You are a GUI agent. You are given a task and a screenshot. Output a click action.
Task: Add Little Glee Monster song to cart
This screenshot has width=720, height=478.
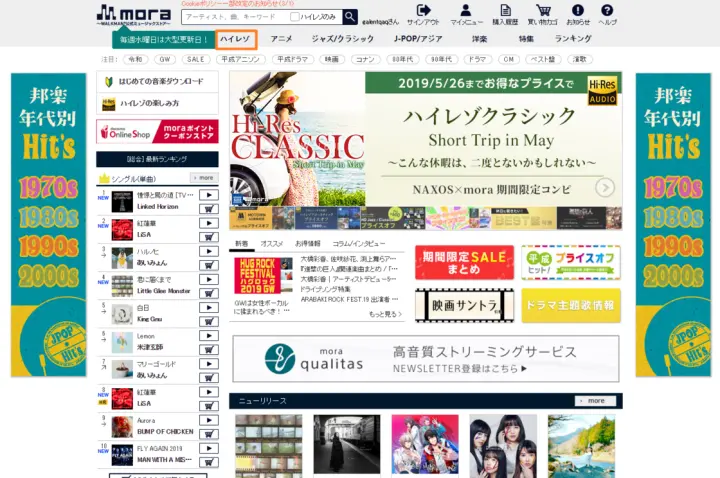point(208,293)
